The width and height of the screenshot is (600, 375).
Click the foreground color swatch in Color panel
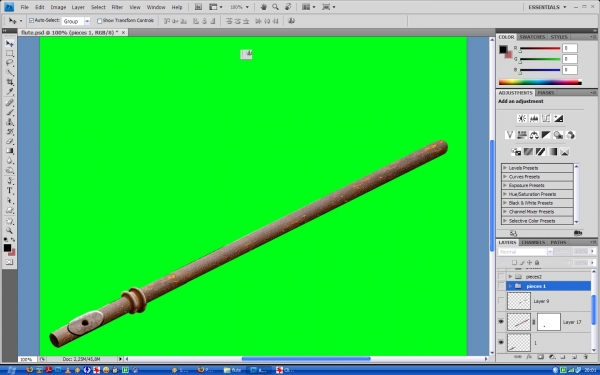[x=503, y=49]
